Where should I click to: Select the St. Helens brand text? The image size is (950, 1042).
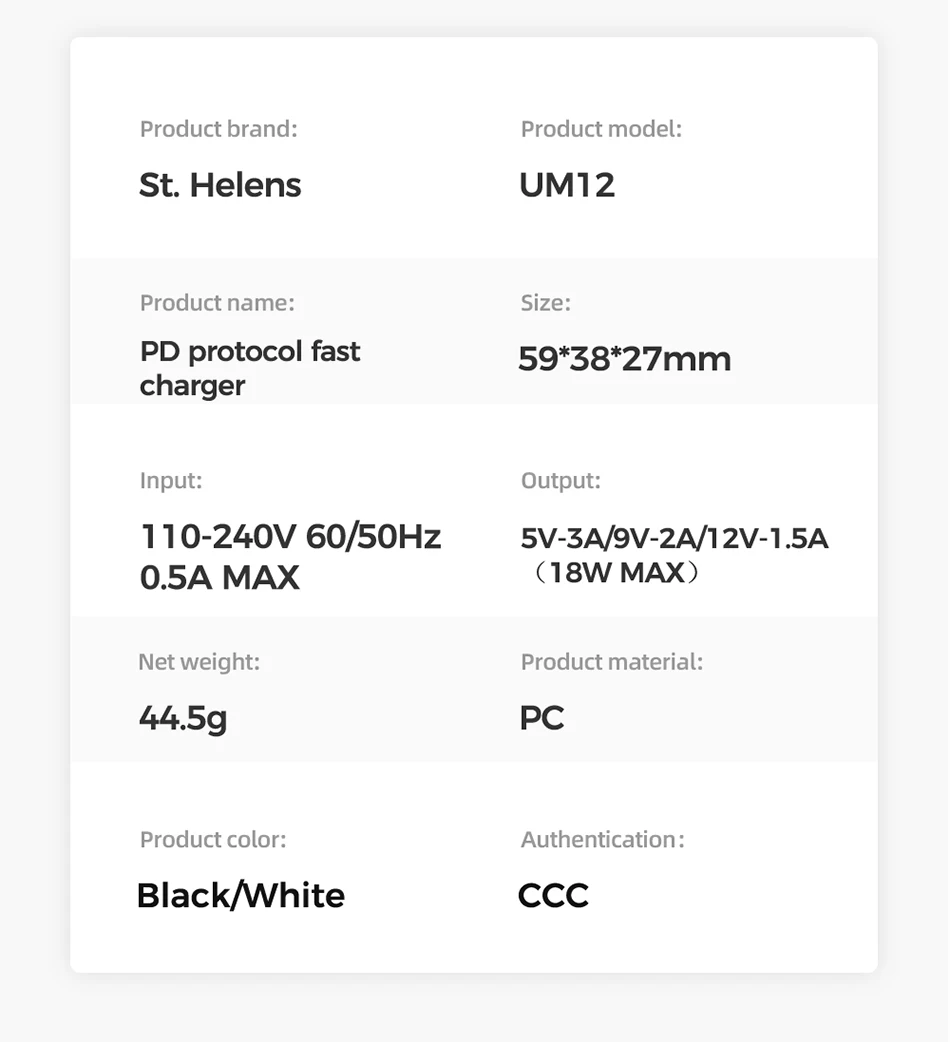pos(220,185)
